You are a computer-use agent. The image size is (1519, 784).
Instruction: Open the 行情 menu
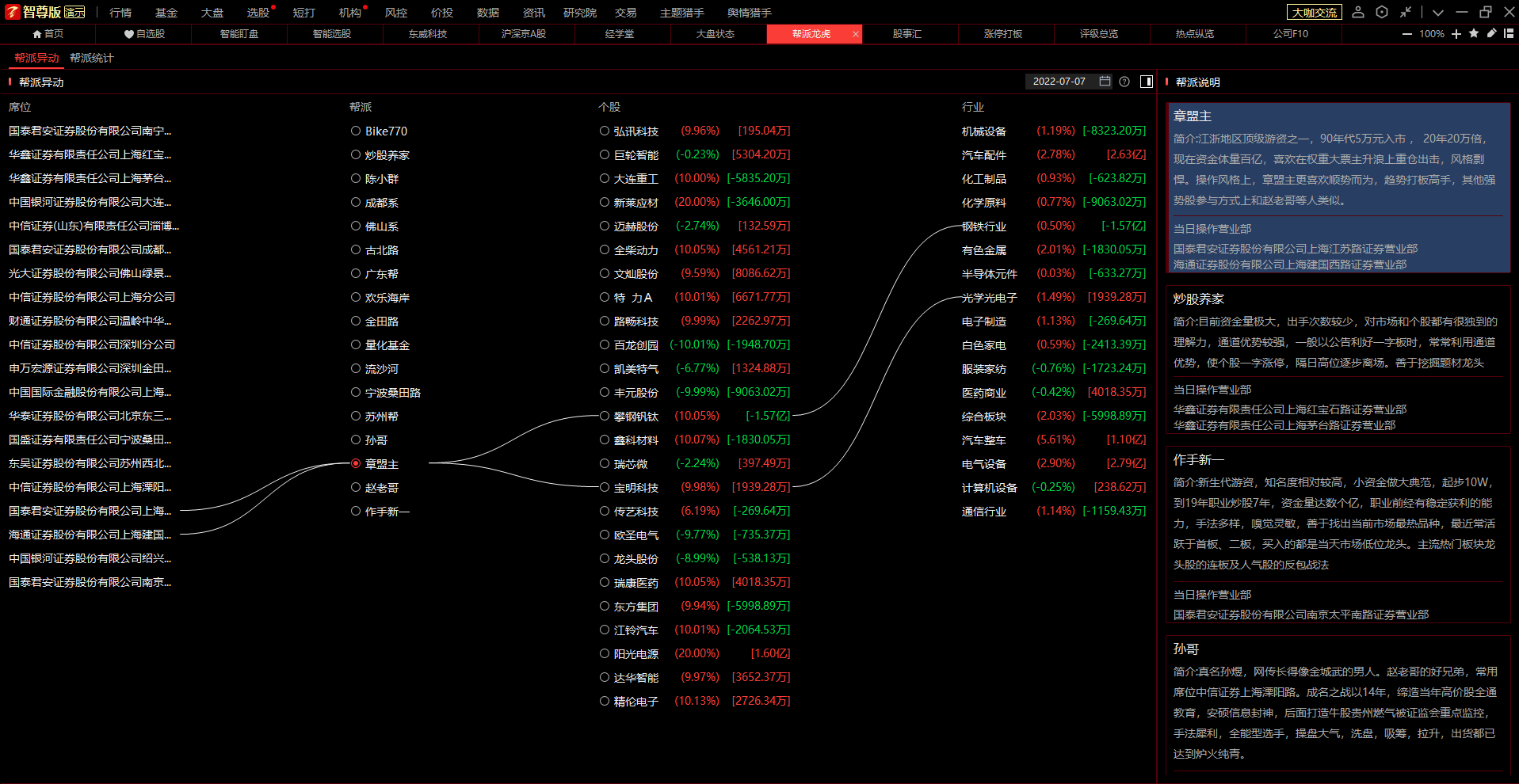120,13
